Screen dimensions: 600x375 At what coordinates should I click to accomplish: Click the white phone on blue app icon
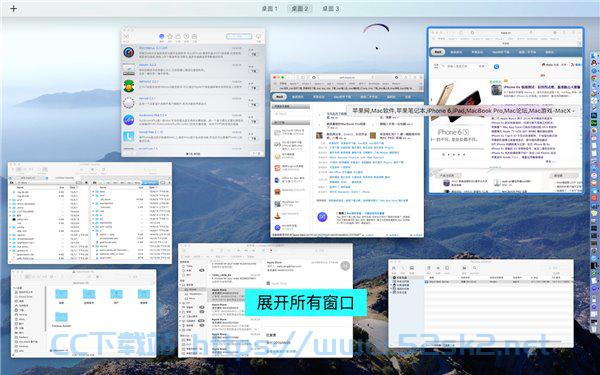click(129, 136)
